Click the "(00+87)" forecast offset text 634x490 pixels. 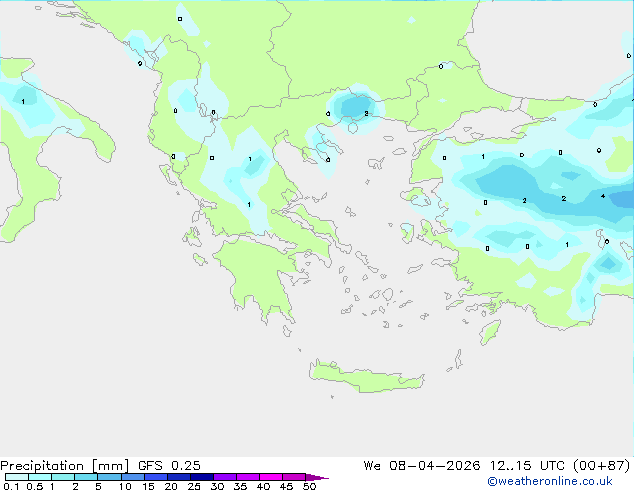[x=602, y=465]
